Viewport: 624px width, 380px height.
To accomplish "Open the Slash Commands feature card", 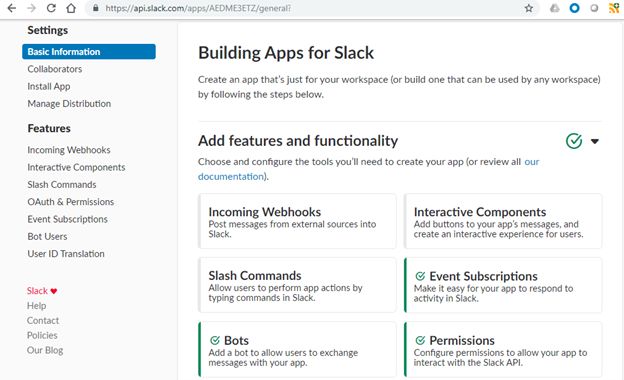I will (x=297, y=285).
